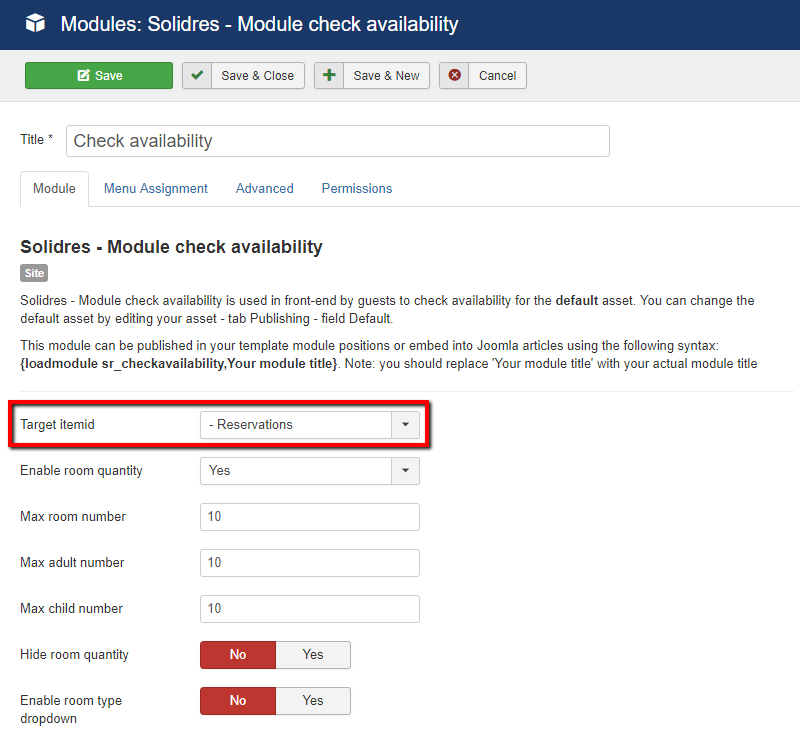Screen dimensions: 800x735
Task: Click the red cancel icon
Action: point(455,76)
